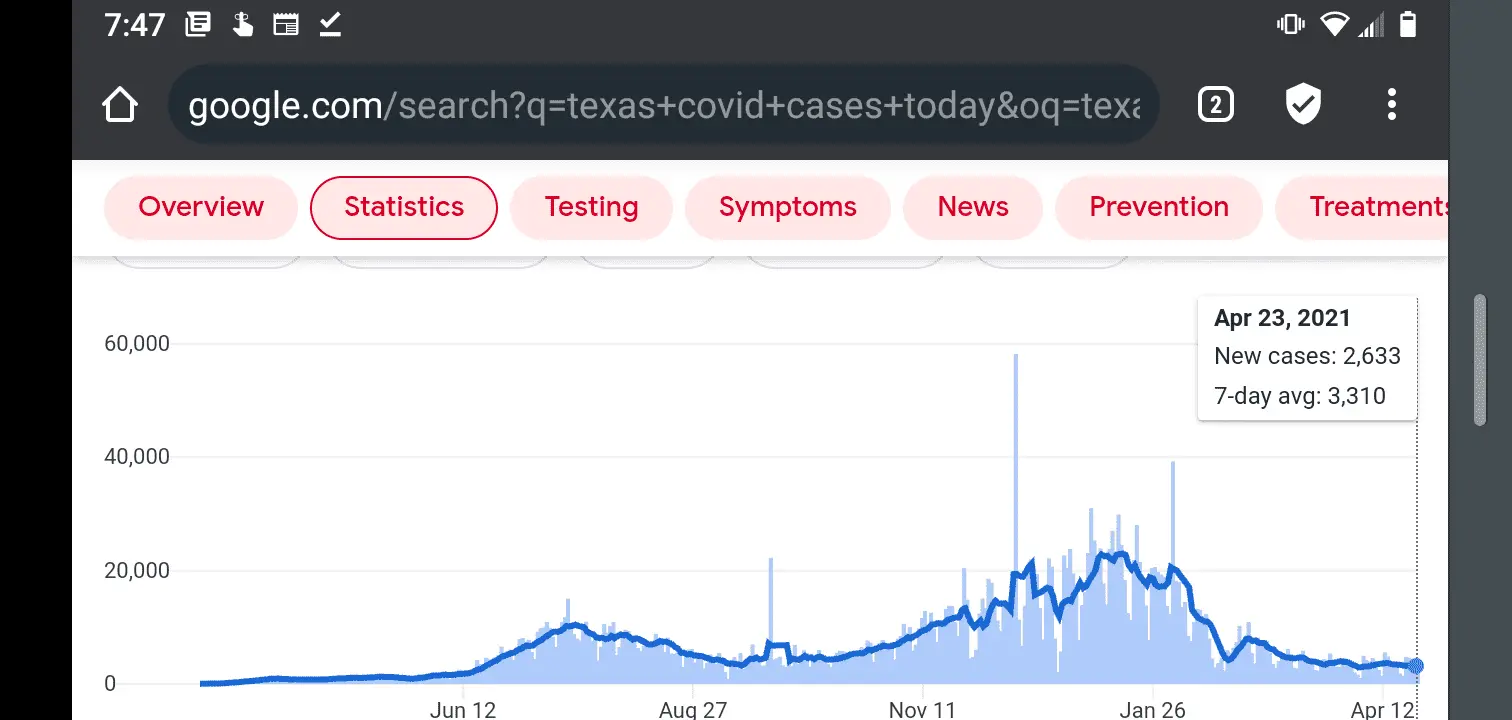Image resolution: width=1512 pixels, height=720 pixels.
Task: Focus the google.com URL address bar
Action: point(663,105)
